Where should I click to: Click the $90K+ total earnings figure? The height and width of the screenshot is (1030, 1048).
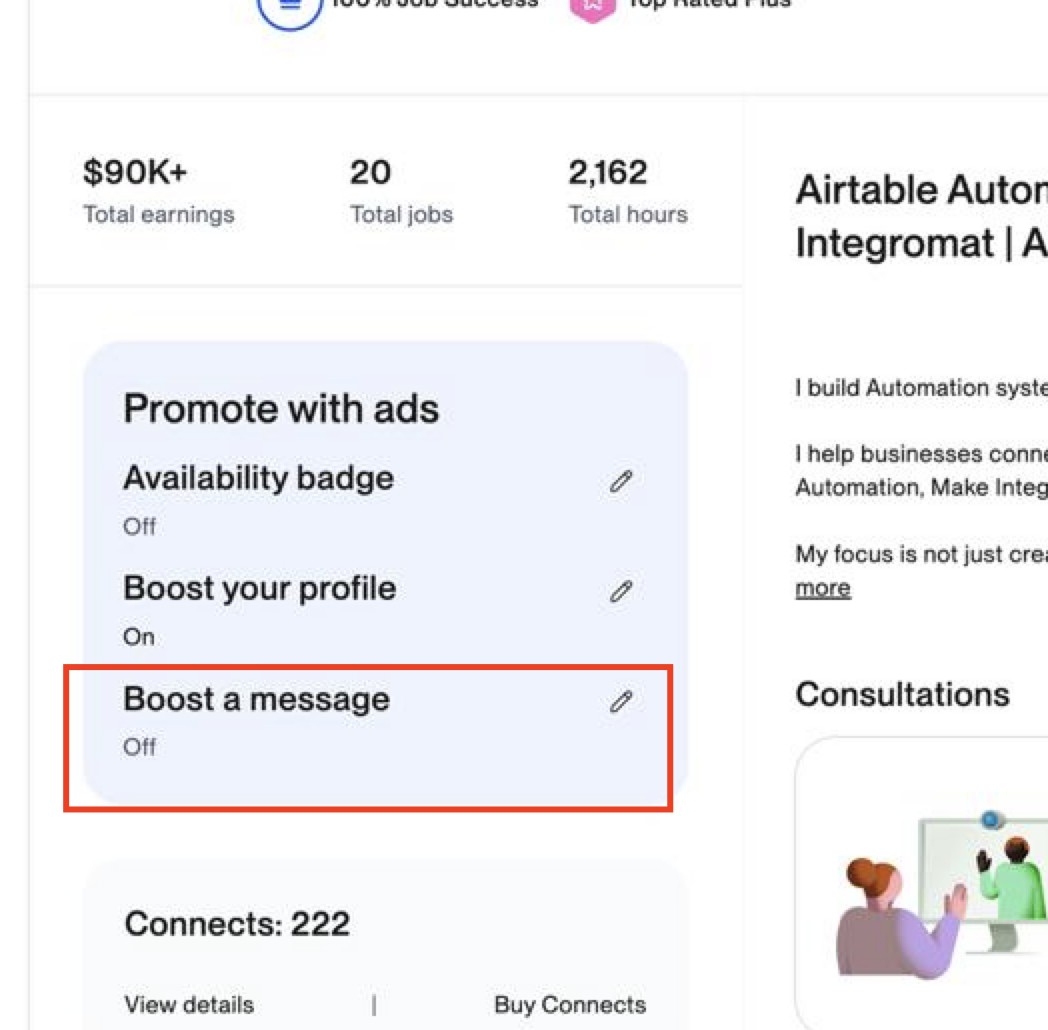pyautogui.click(x=135, y=172)
